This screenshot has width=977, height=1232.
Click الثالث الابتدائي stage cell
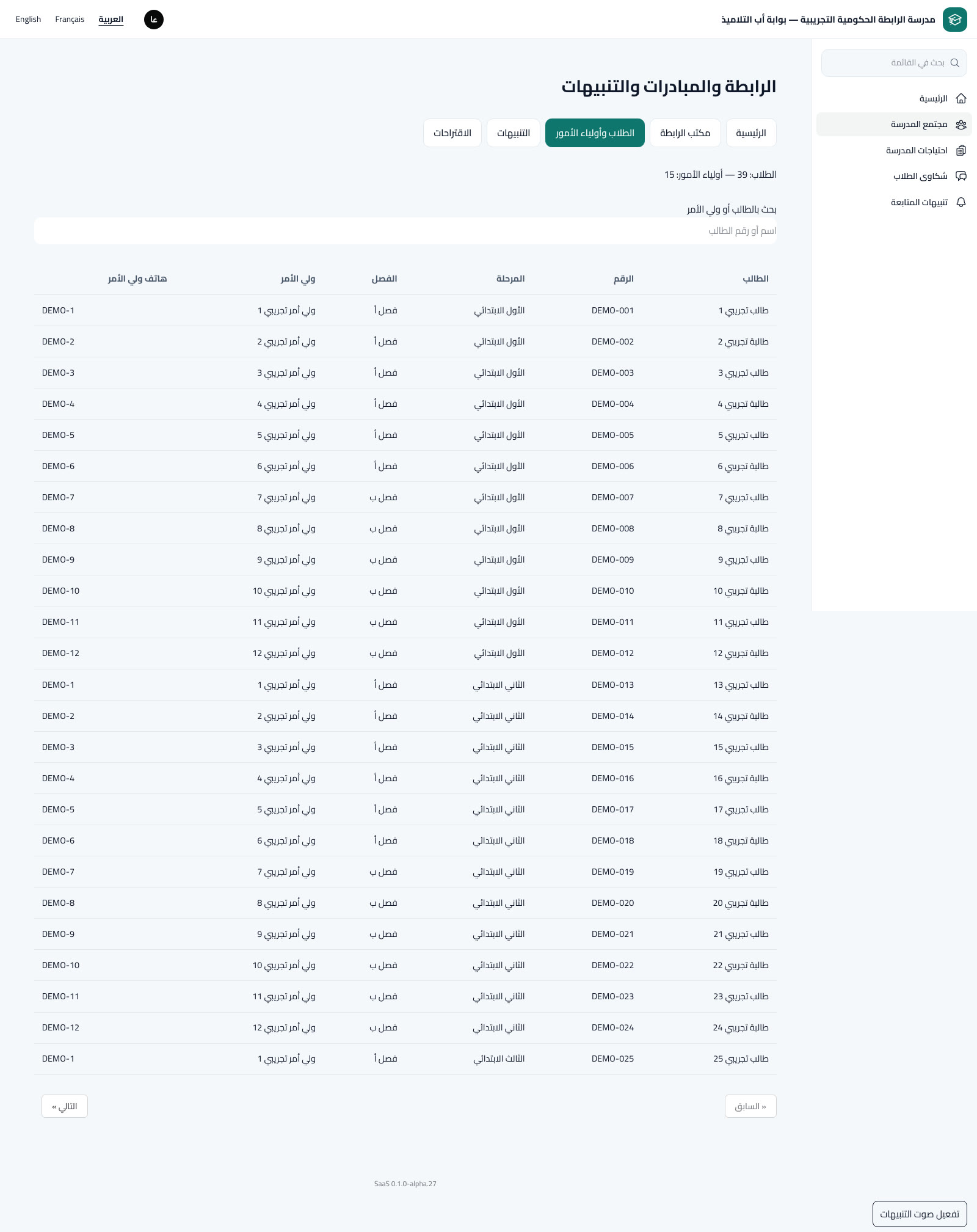click(x=499, y=1059)
